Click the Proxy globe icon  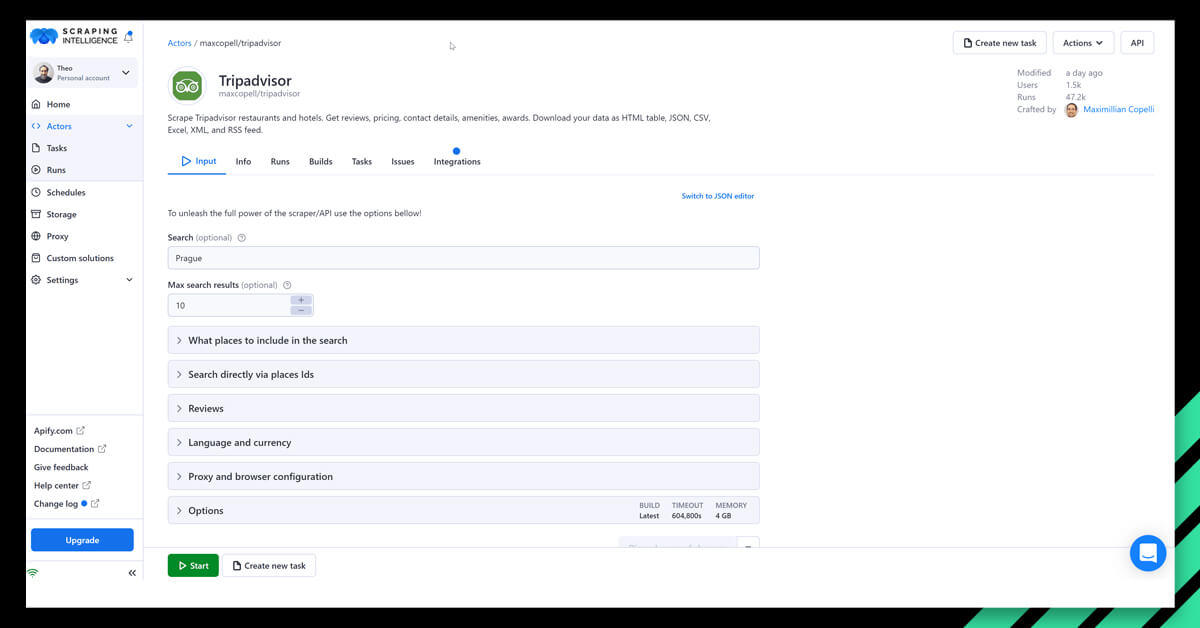[x=36, y=236]
